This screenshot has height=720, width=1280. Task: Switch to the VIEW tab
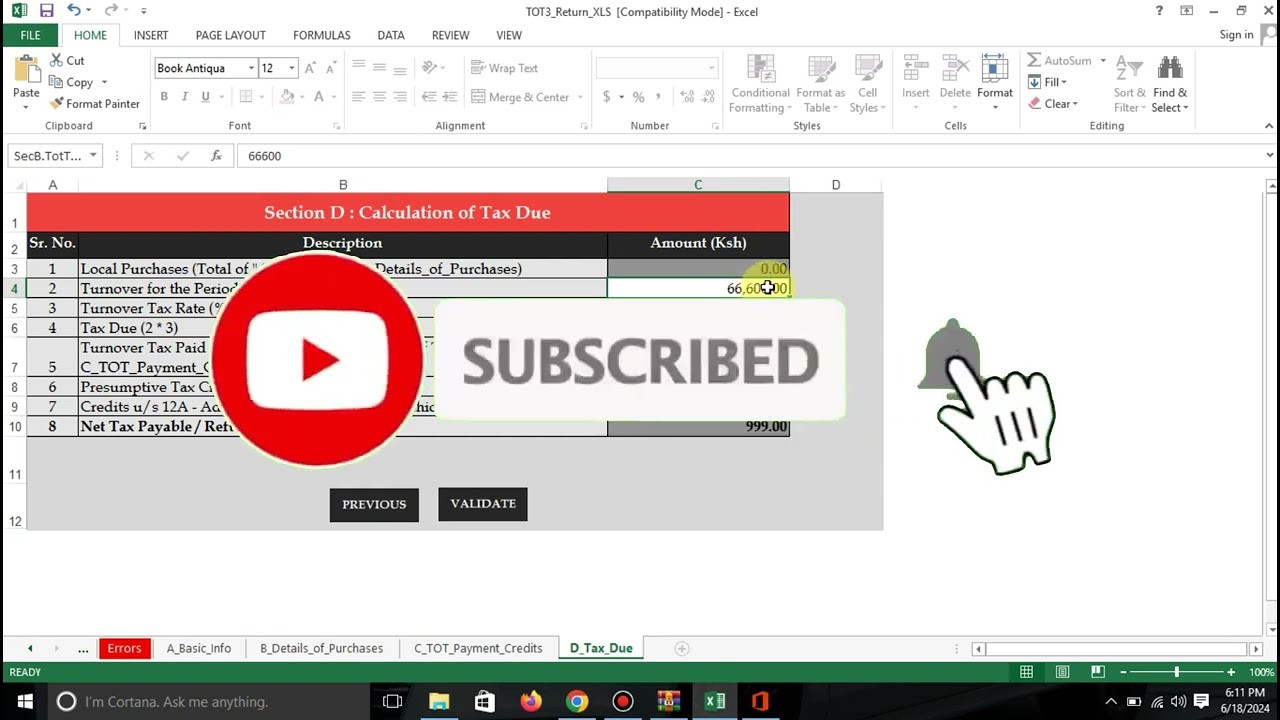click(x=509, y=35)
